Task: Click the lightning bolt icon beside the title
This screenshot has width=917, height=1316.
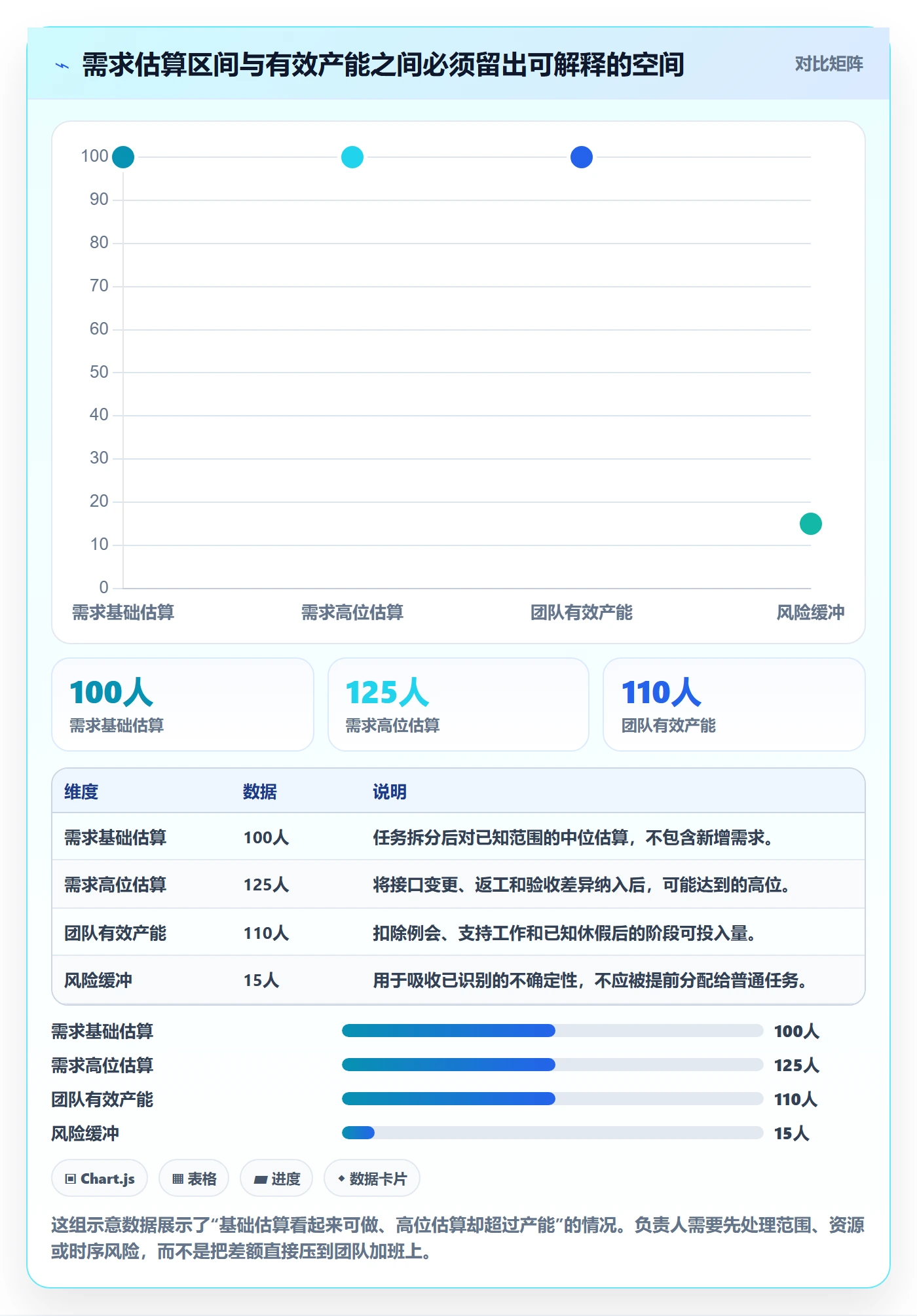Action: point(62,65)
